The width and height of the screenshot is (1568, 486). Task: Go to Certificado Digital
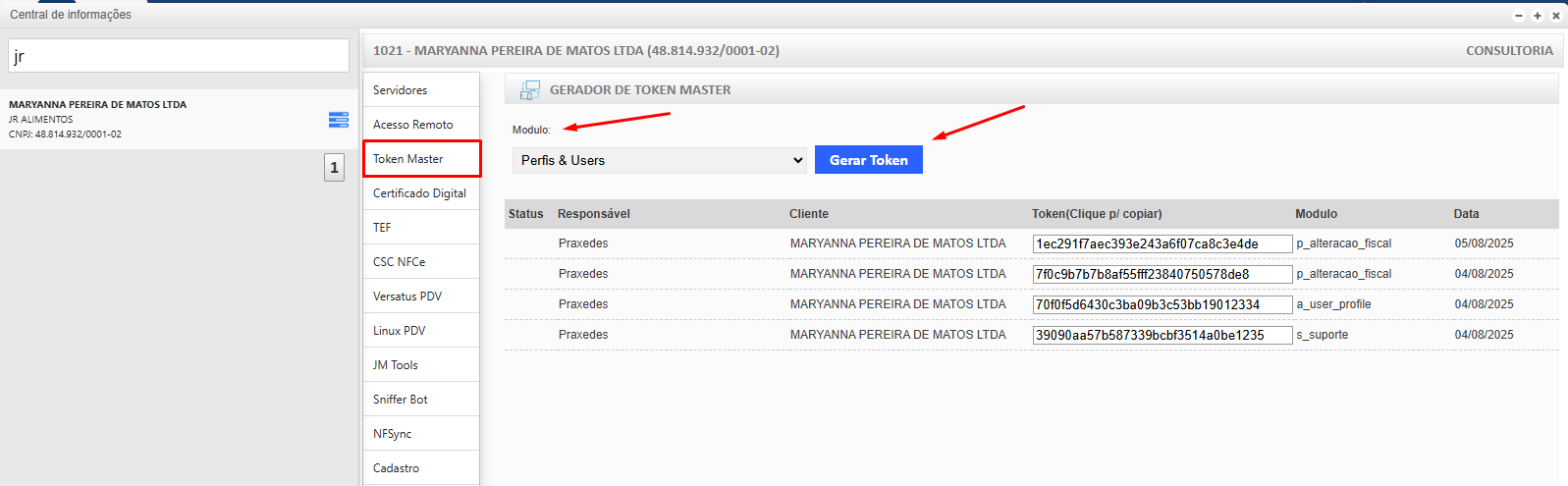[421, 193]
